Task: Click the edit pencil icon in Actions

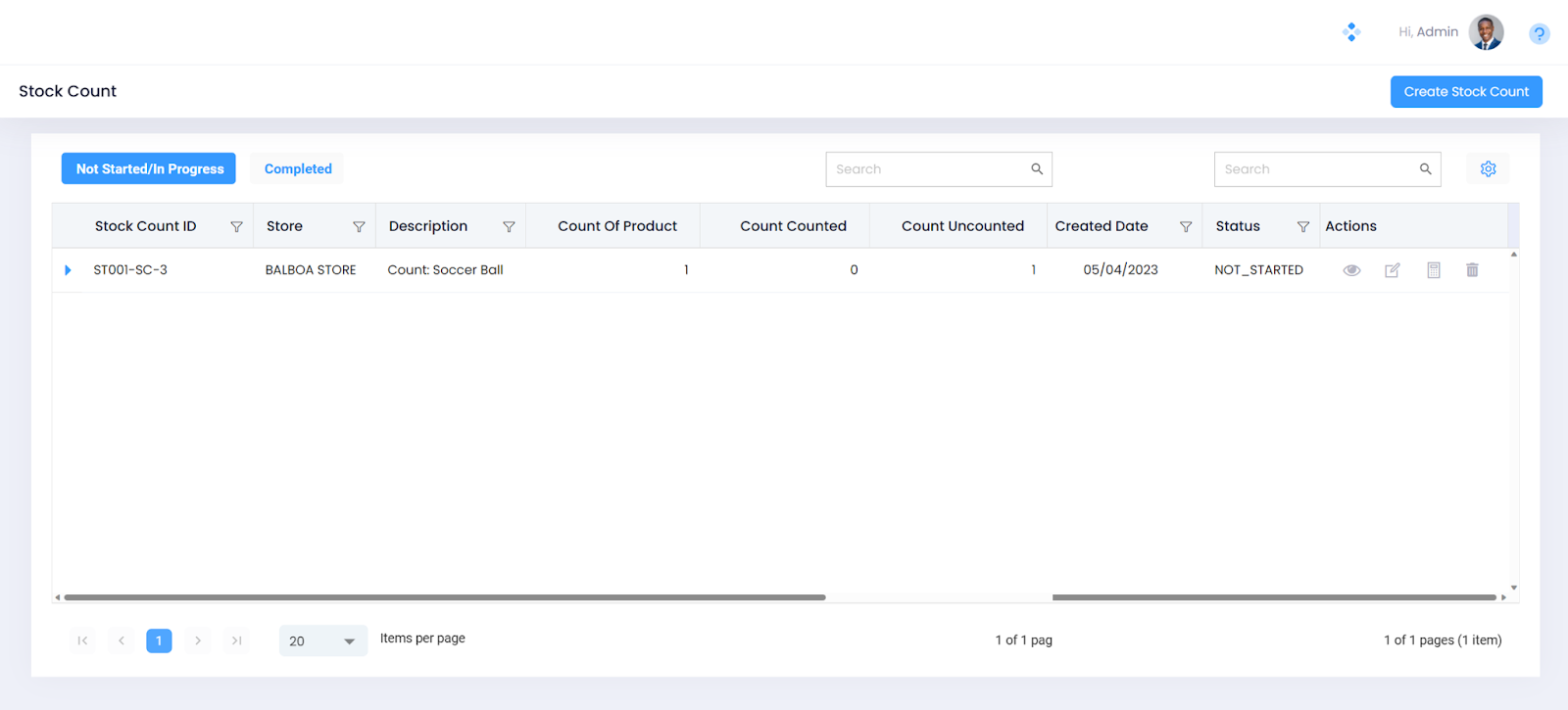Action: (1392, 270)
